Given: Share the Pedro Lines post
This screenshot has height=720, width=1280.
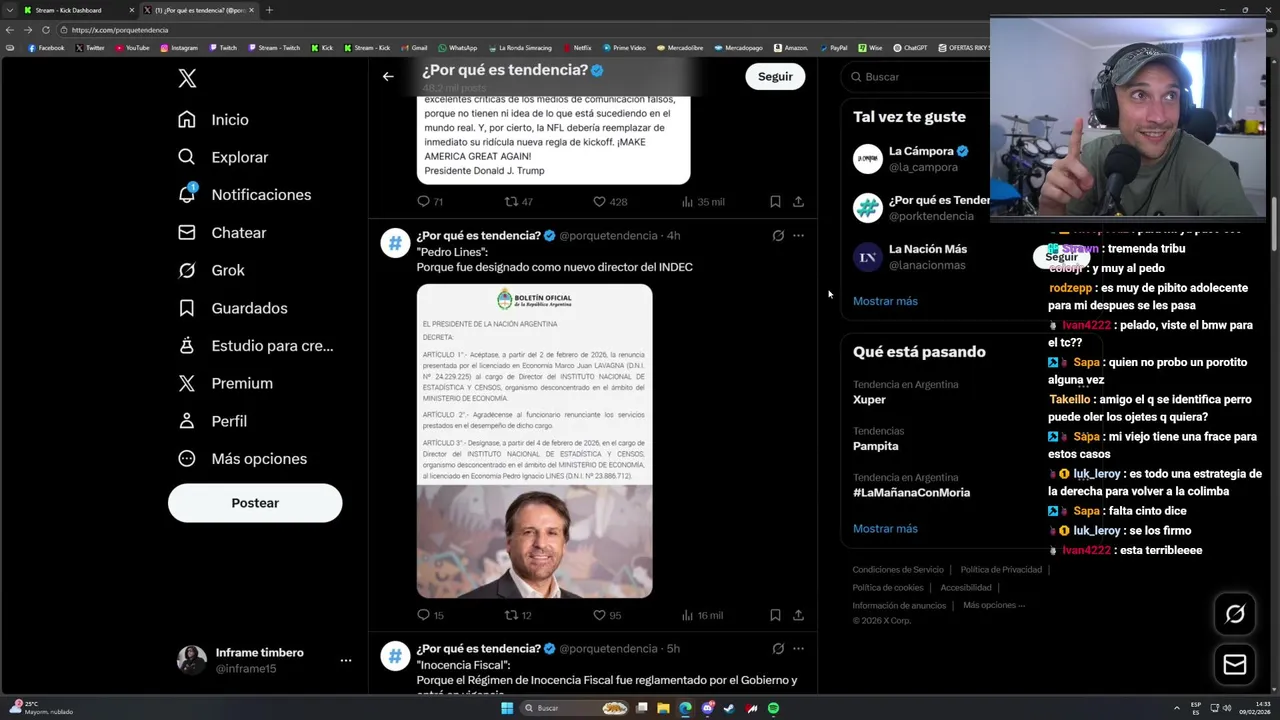Looking at the screenshot, I should pyautogui.click(x=798, y=615).
